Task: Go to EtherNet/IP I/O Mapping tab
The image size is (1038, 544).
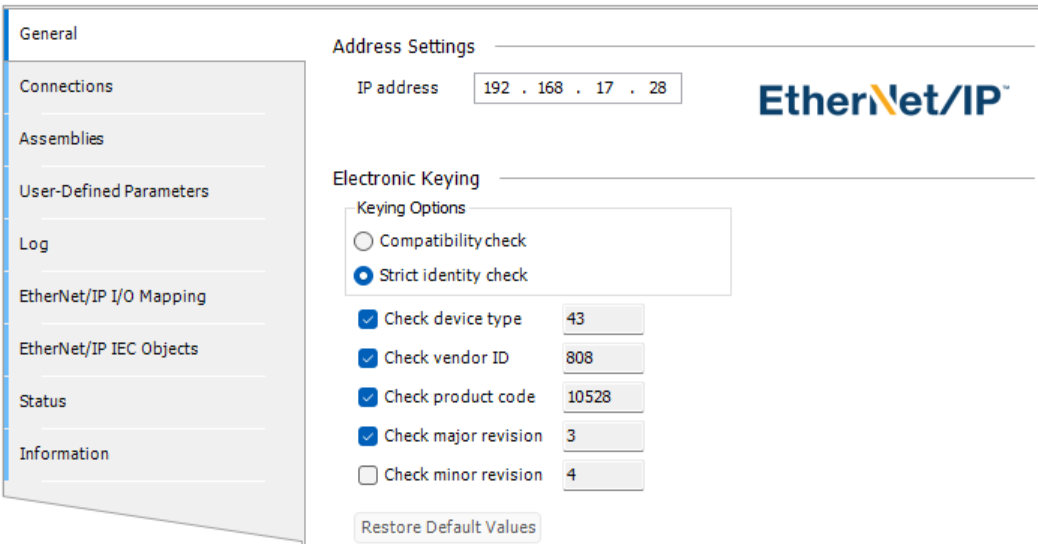Action: (x=112, y=296)
